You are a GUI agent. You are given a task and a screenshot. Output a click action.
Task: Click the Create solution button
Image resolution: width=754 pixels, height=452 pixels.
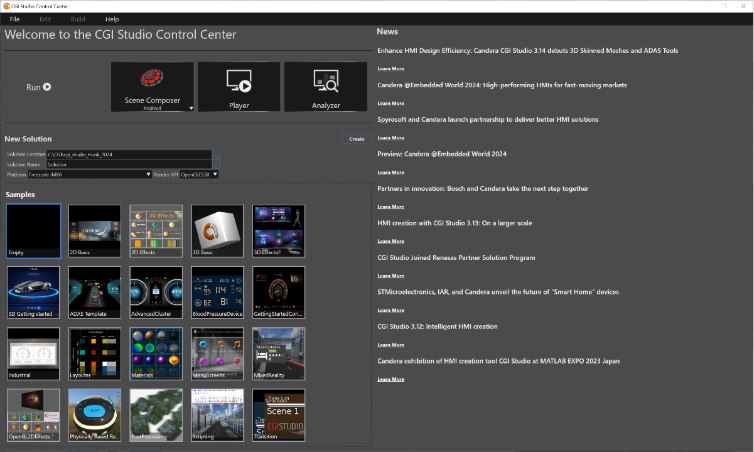[357, 138]
